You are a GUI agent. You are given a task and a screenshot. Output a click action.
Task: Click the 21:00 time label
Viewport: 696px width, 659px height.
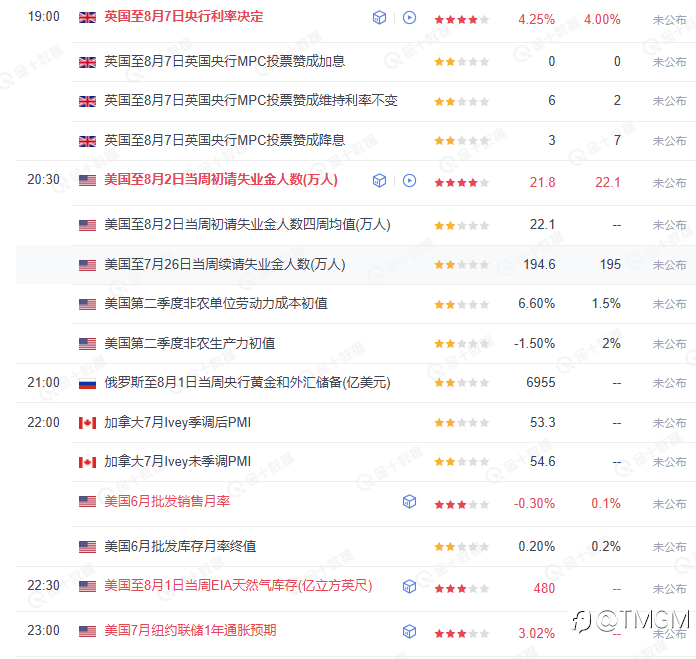point(44,382)
